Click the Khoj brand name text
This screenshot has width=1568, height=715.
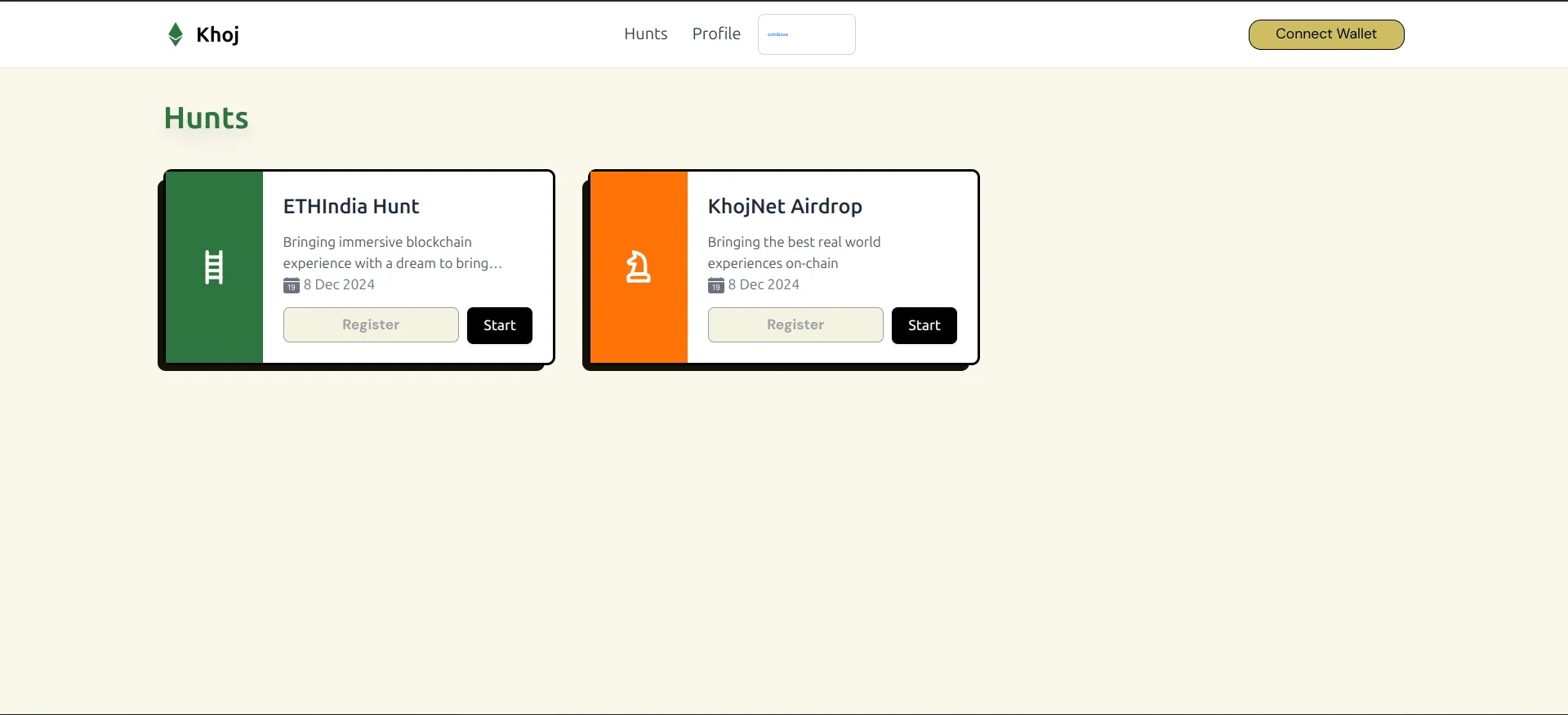point(217,34)
